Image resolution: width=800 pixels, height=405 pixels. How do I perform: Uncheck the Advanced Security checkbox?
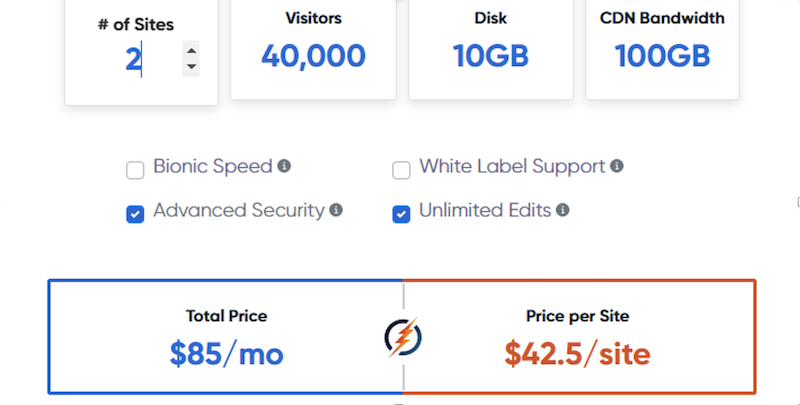135,214
